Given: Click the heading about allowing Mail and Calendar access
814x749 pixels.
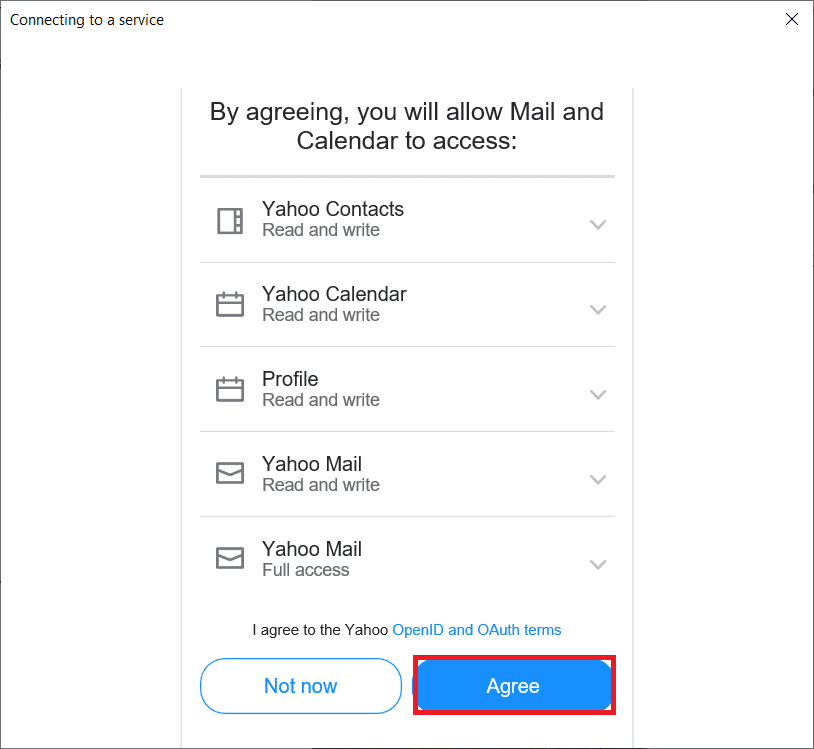Looking at the screenshot, I should [407, 126].
